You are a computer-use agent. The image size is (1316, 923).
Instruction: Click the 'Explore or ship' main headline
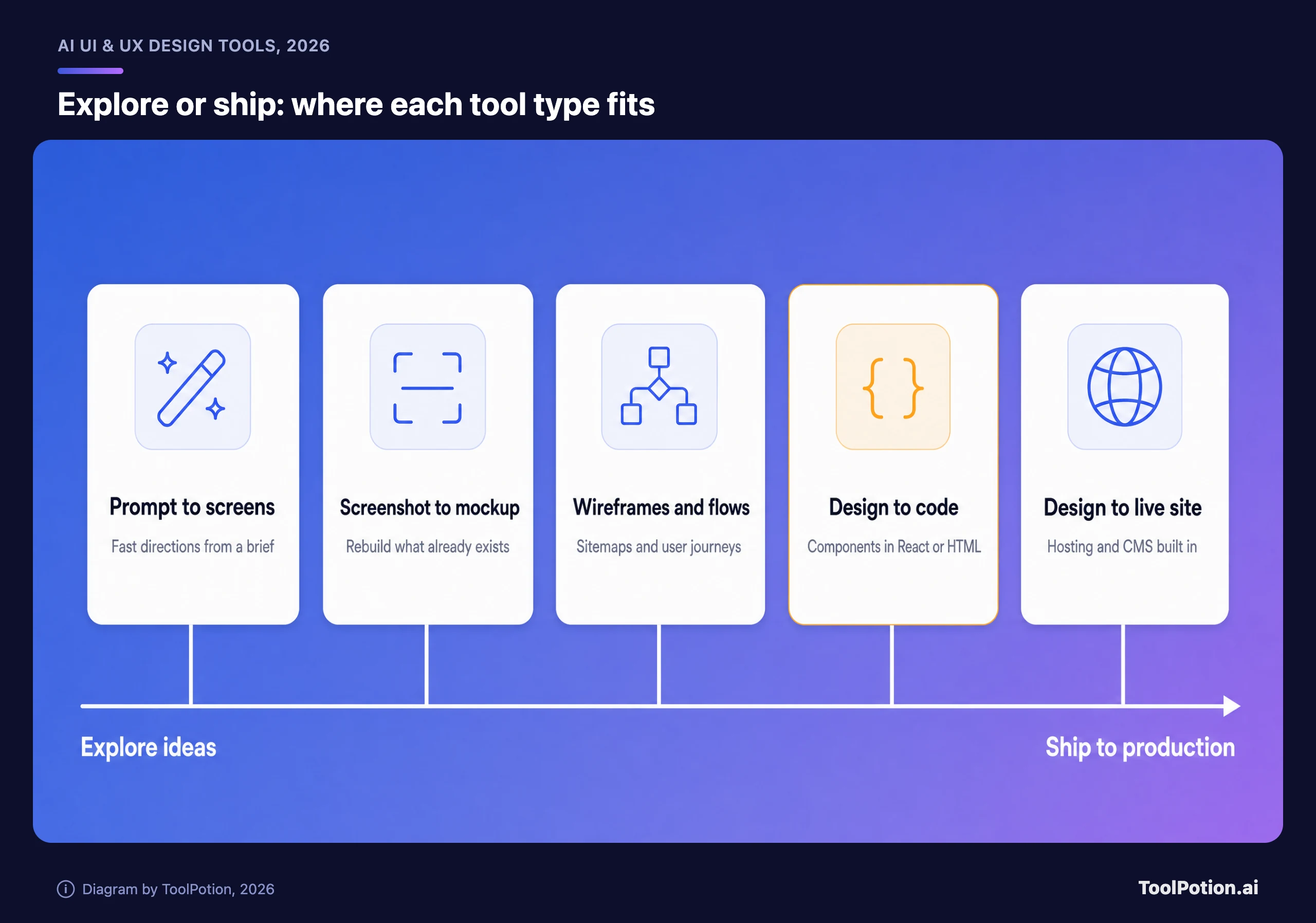coord(356,104)
